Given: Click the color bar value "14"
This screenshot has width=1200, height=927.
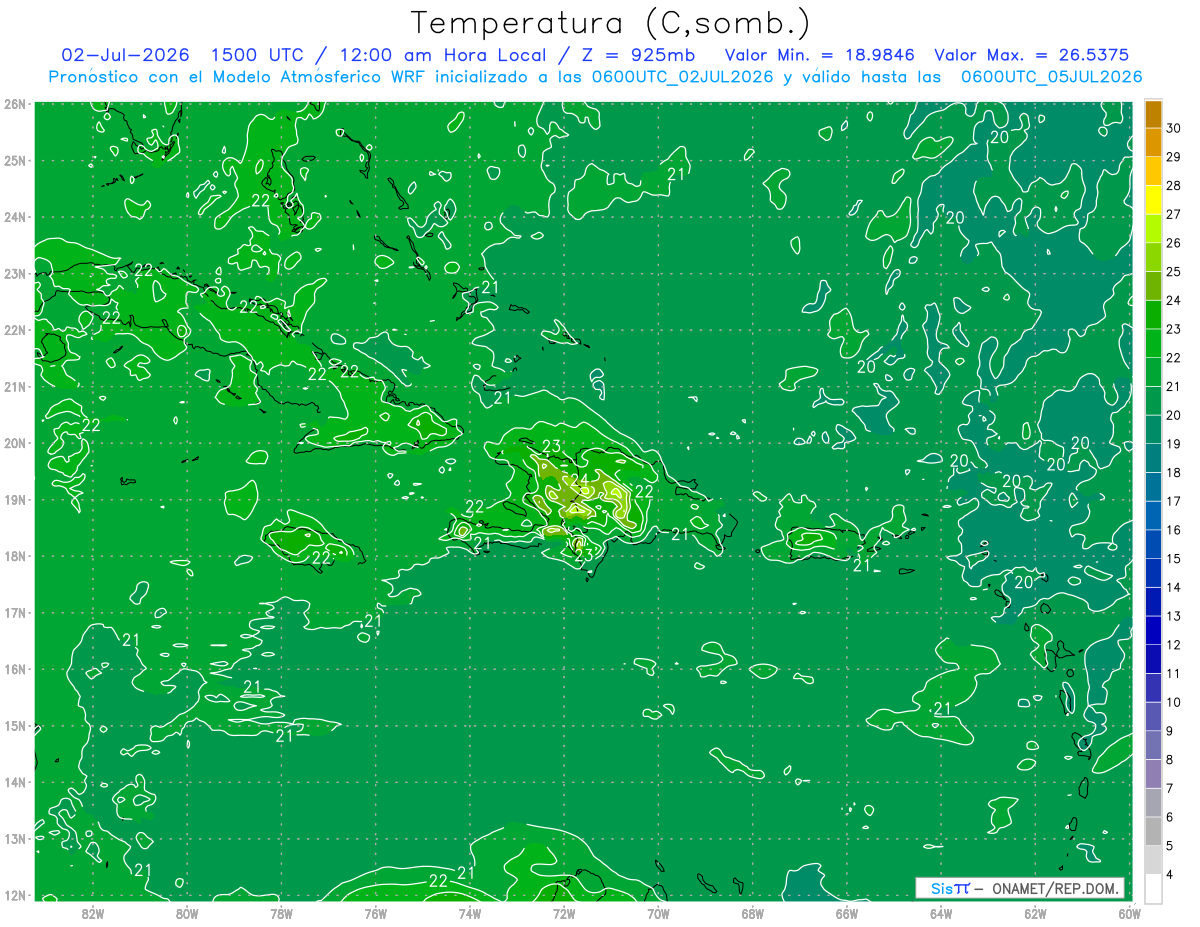Looking at the screenshot, I should pos(1174,587).
